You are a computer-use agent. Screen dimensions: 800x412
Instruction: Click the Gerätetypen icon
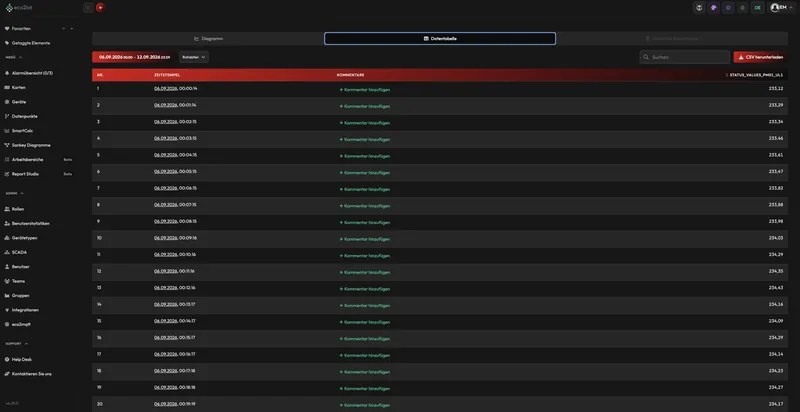pyautogui.click(x=7, y=238)
